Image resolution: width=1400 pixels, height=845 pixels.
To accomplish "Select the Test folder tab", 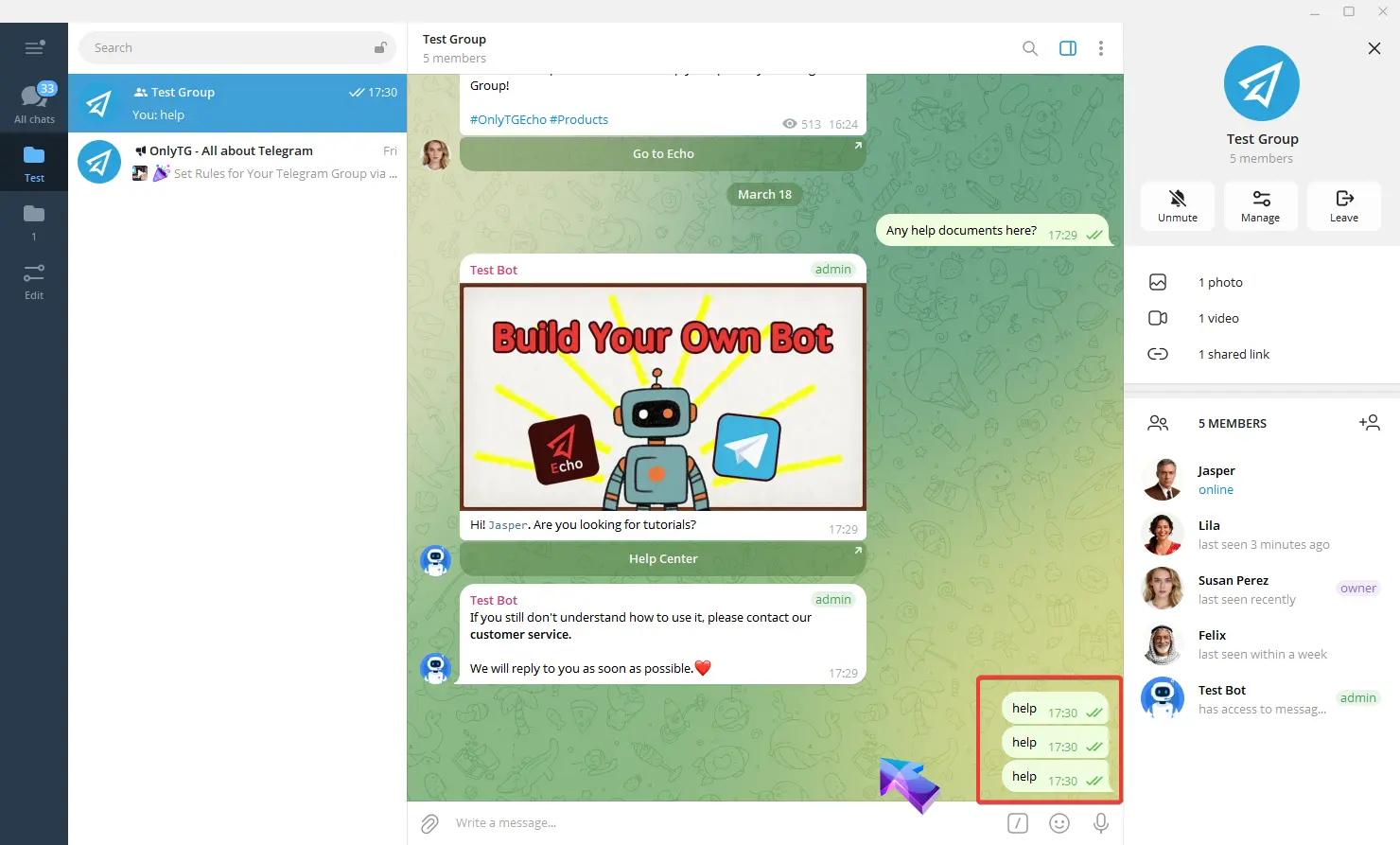I will tap(34, 163).
